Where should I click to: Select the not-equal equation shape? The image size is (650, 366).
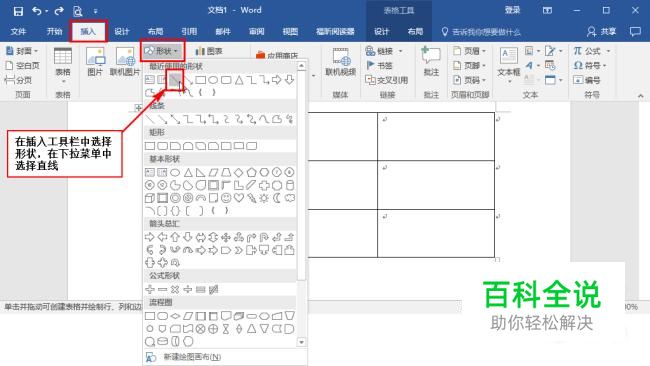point(213,289)
